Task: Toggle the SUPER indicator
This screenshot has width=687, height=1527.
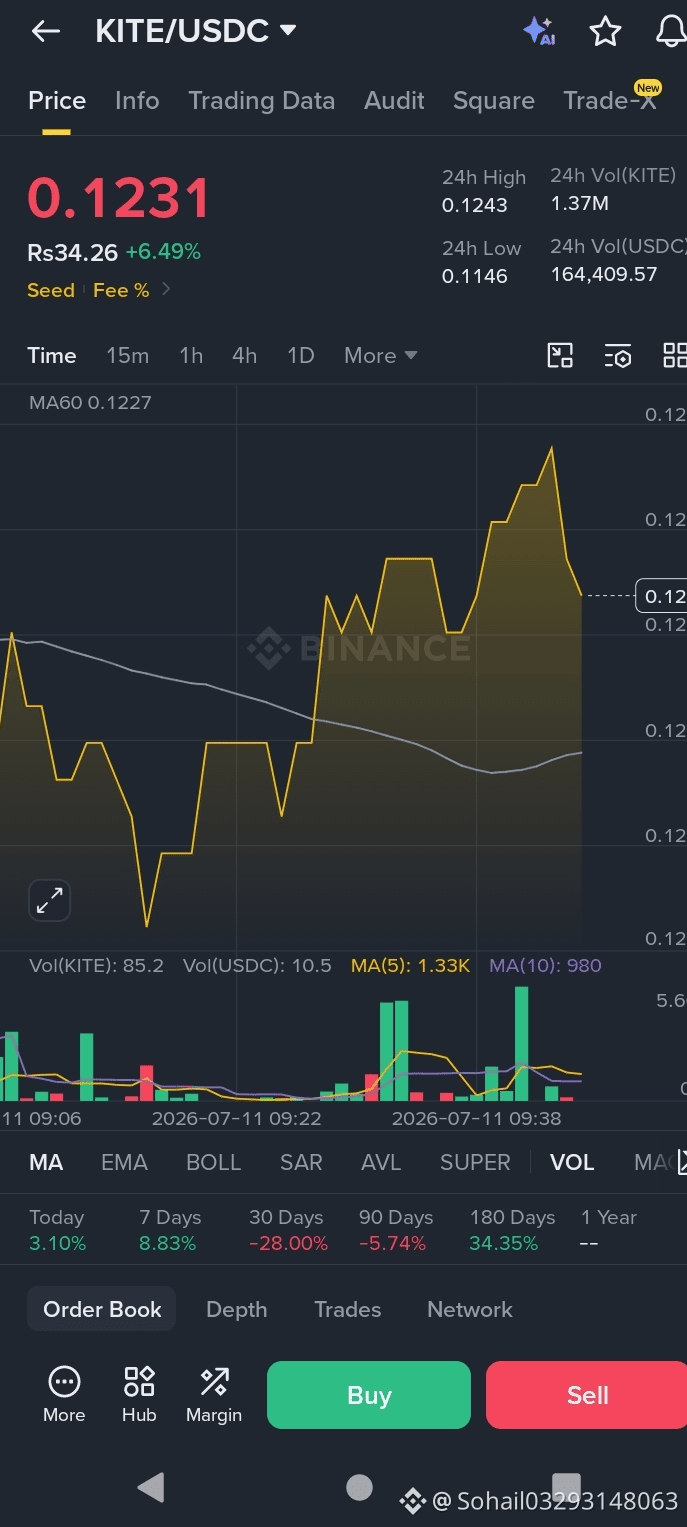Action: tap(475, 1162)
